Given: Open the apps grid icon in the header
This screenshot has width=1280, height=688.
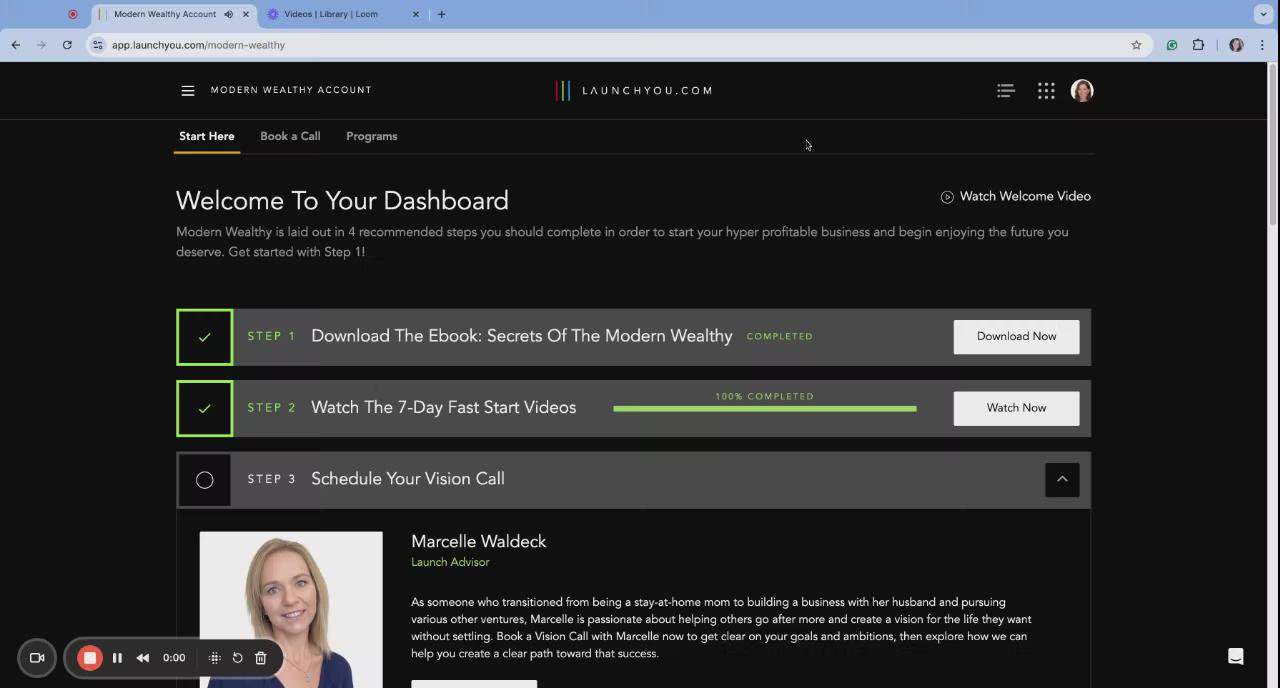Looking at the screenshot, I should pos(1046,90).
